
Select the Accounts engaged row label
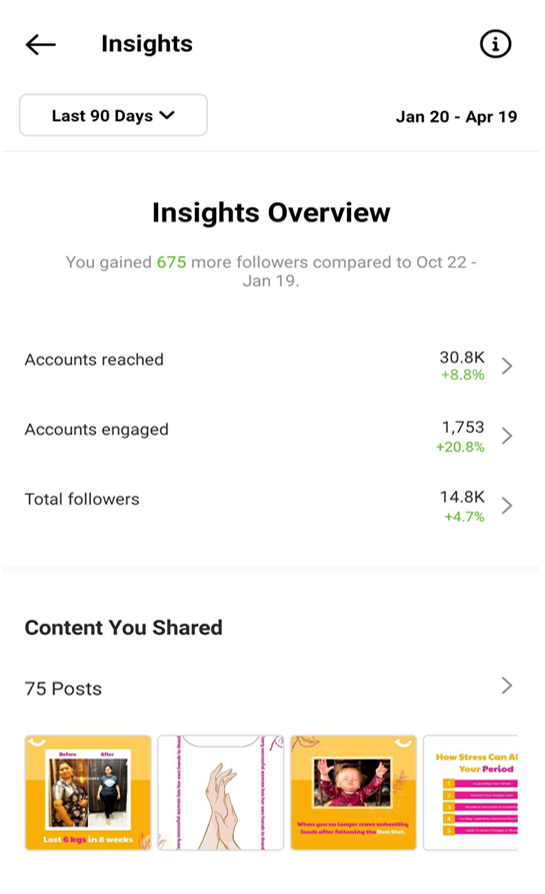coord(96,429)
